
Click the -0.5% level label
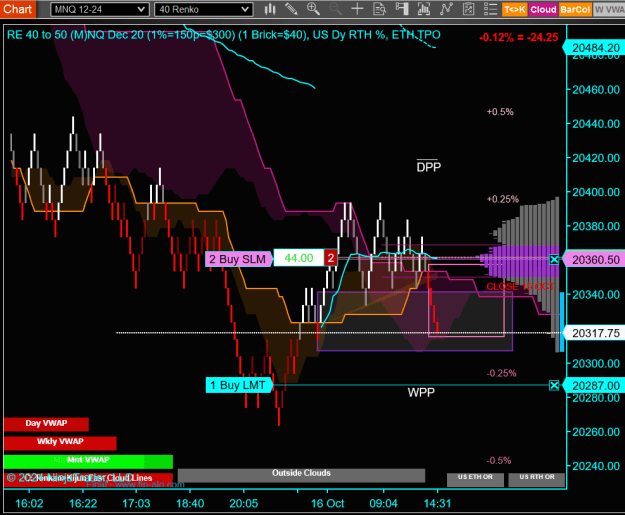(499, 460)
